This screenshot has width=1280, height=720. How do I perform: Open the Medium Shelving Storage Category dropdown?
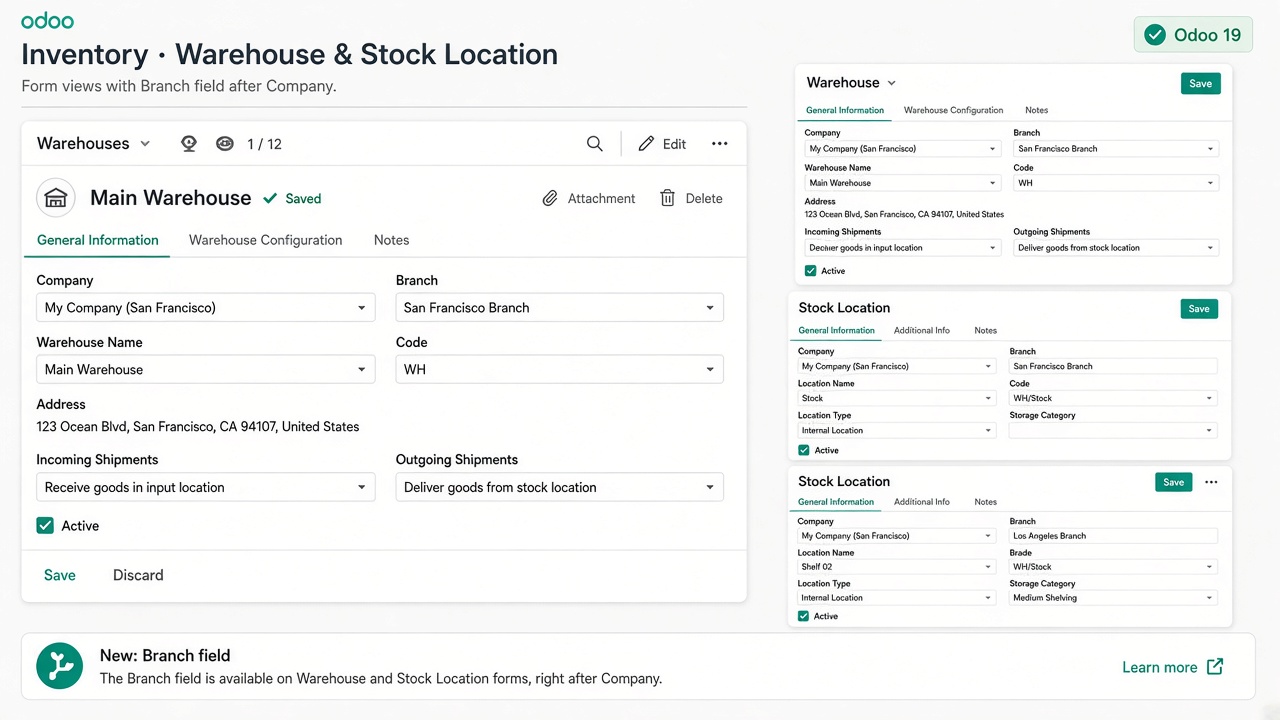pos(1113,598)
